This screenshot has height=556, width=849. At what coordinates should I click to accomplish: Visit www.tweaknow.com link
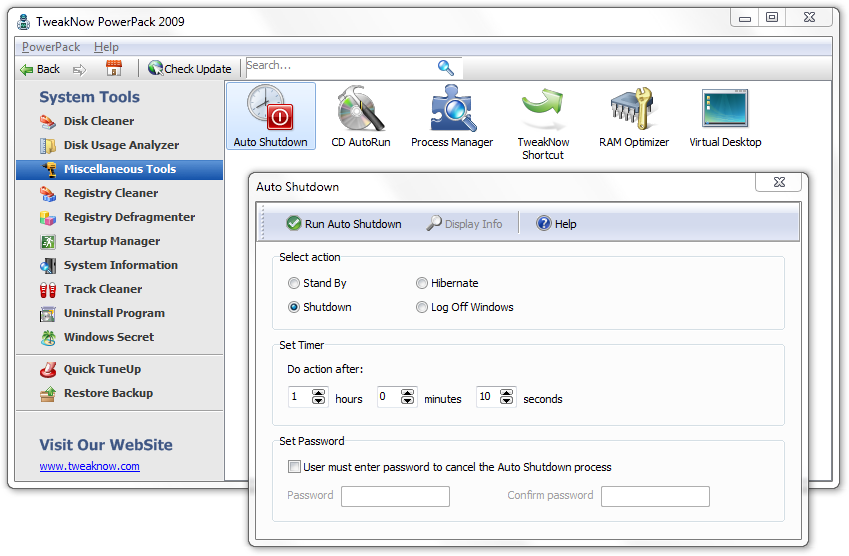click(90, 466)
